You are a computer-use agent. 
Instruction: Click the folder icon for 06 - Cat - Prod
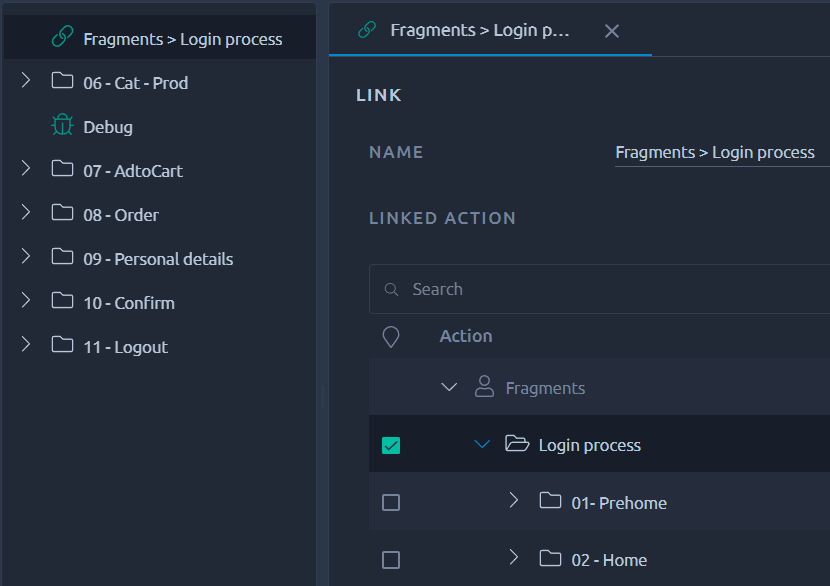pos(62,80)
